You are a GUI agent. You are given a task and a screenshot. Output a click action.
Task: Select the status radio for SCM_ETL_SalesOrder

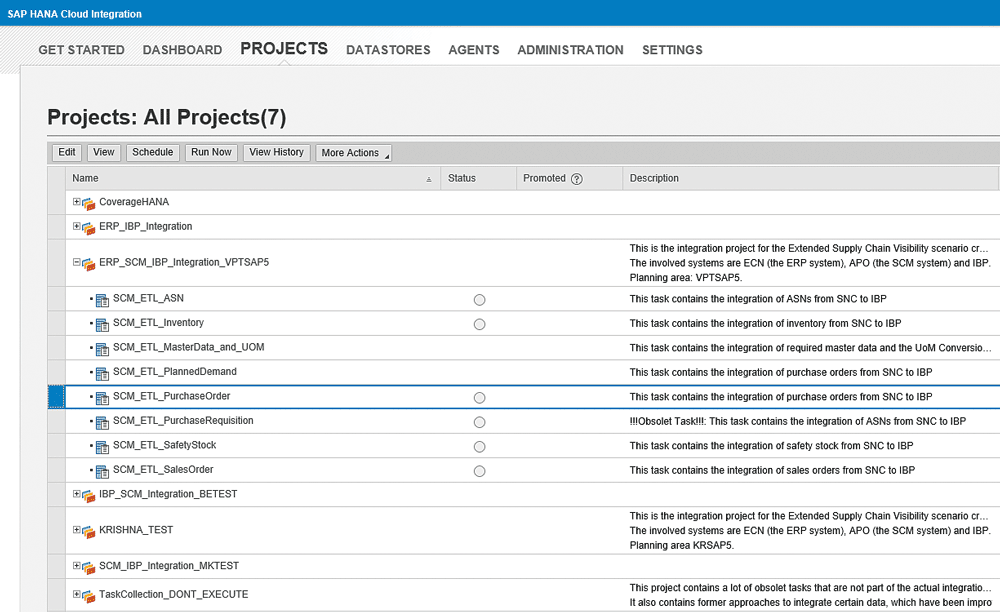pos(479,471)
